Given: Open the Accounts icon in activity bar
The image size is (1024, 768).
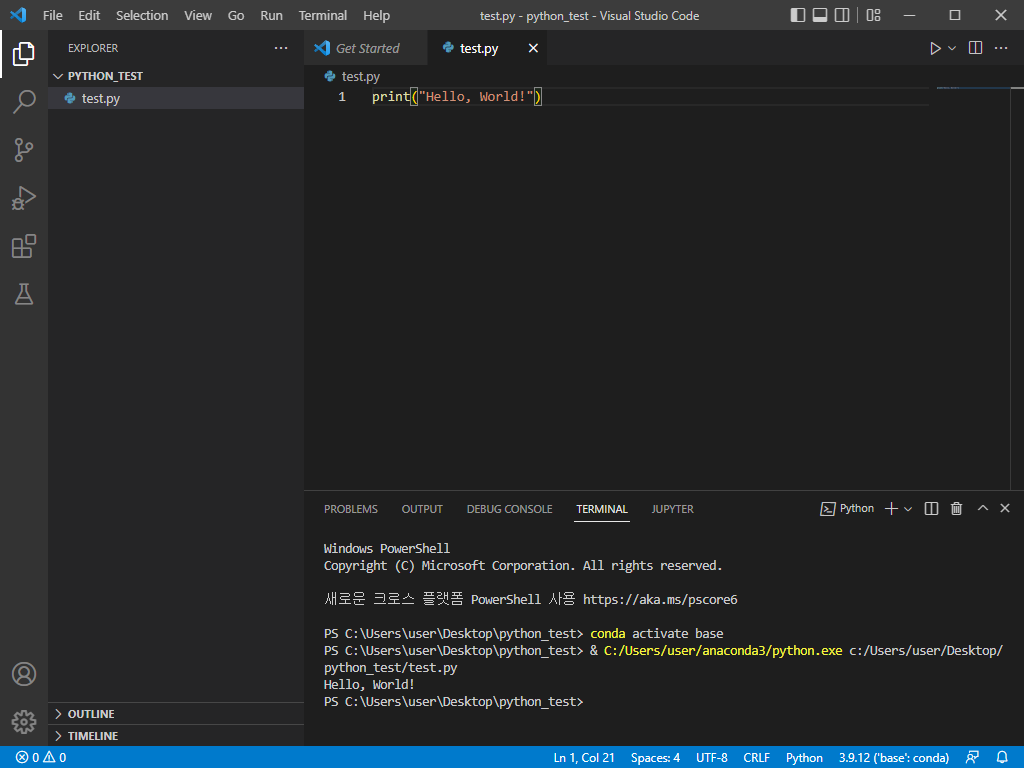Looking at the screenshot, I should 24,674.
